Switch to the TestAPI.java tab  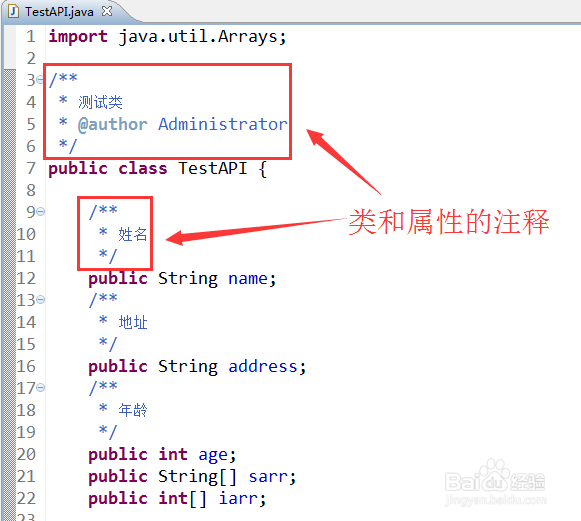pyautogui.click(x=59, y=12)
